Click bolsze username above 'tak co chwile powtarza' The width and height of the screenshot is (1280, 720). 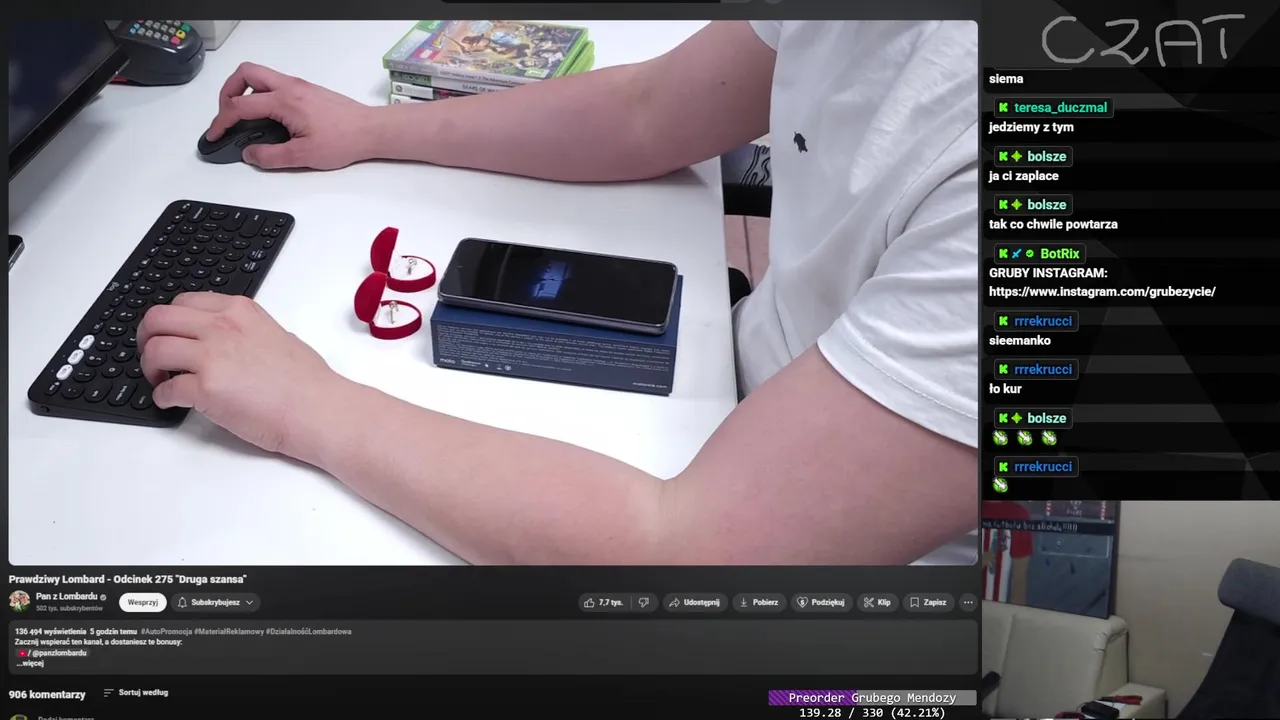(1046, 205)
